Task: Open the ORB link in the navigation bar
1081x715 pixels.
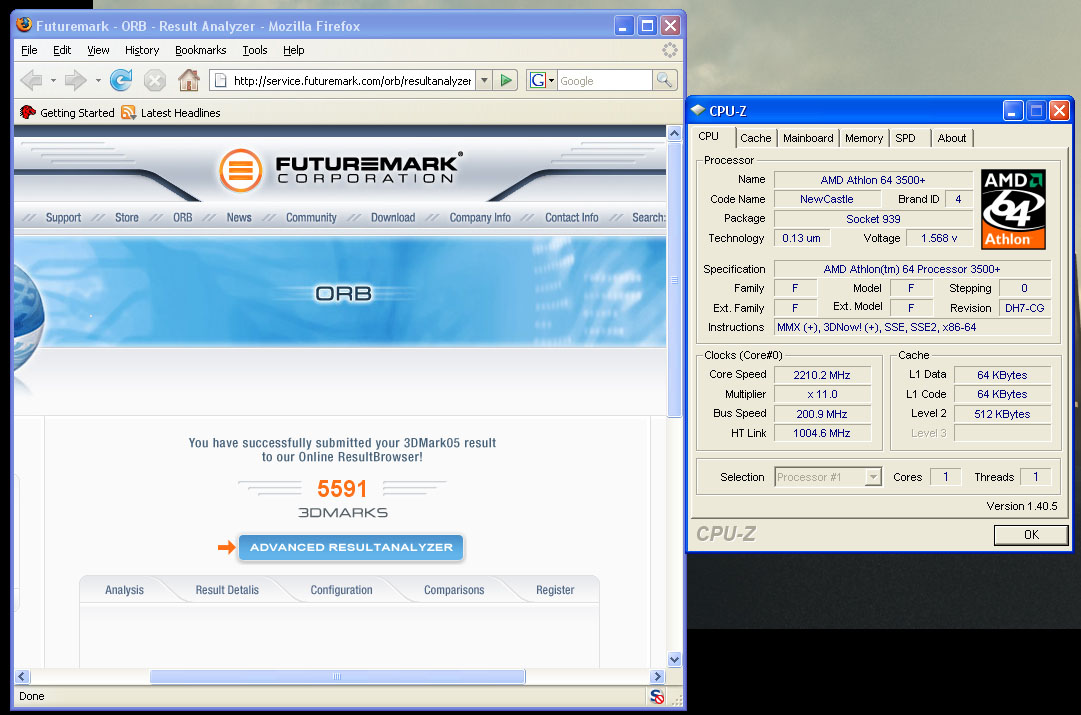Action: coord(183,218)
